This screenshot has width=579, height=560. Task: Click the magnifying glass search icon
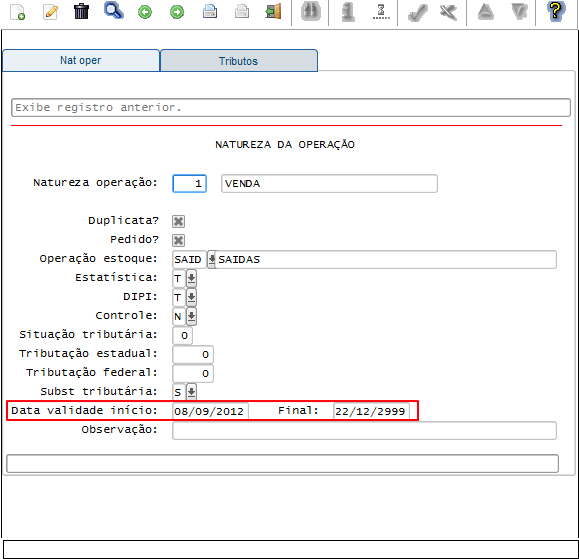[x=113, y=10]
